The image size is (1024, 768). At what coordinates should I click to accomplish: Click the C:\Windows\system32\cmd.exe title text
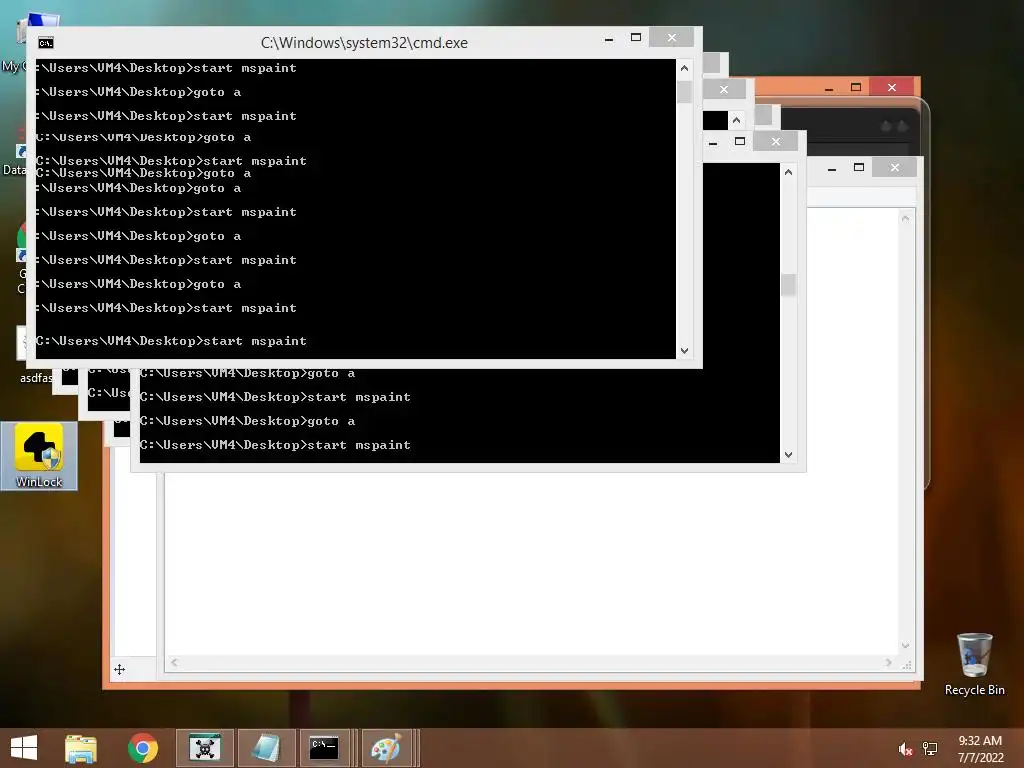364,42
